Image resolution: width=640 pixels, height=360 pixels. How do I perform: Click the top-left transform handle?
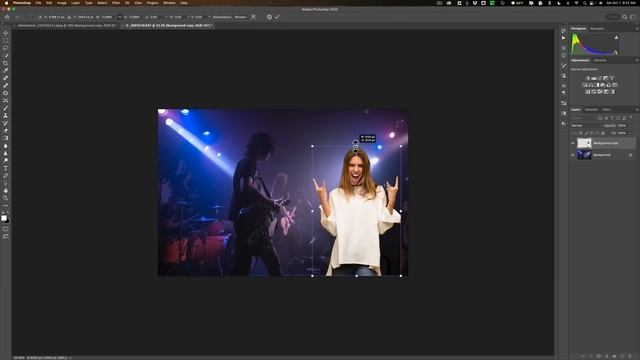(312, 146)
